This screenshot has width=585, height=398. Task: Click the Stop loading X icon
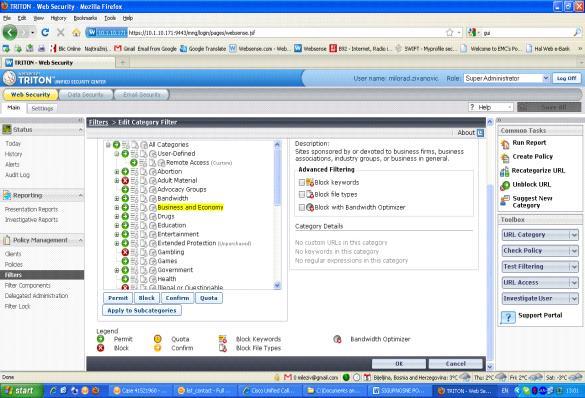pyautogui.click(x=60, y=33)
